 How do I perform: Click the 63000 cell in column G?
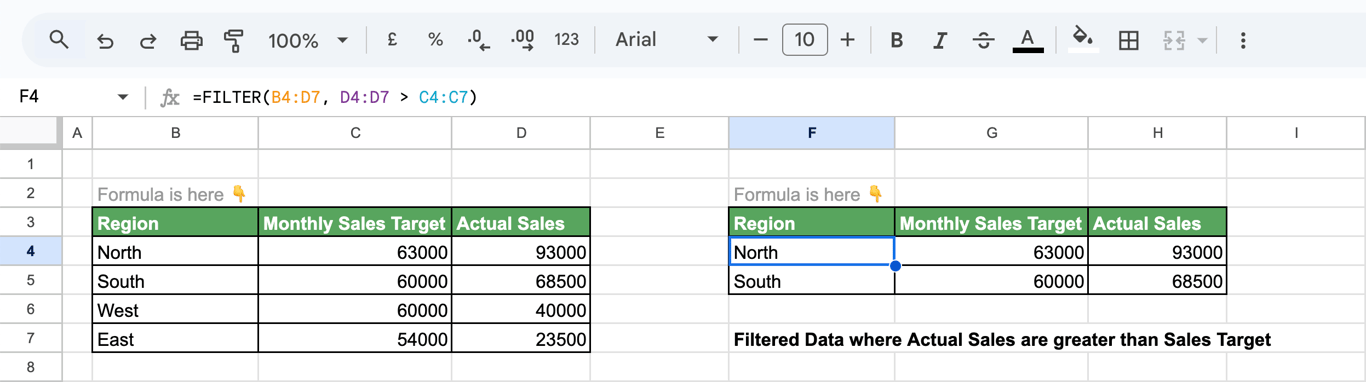(991, 252)
